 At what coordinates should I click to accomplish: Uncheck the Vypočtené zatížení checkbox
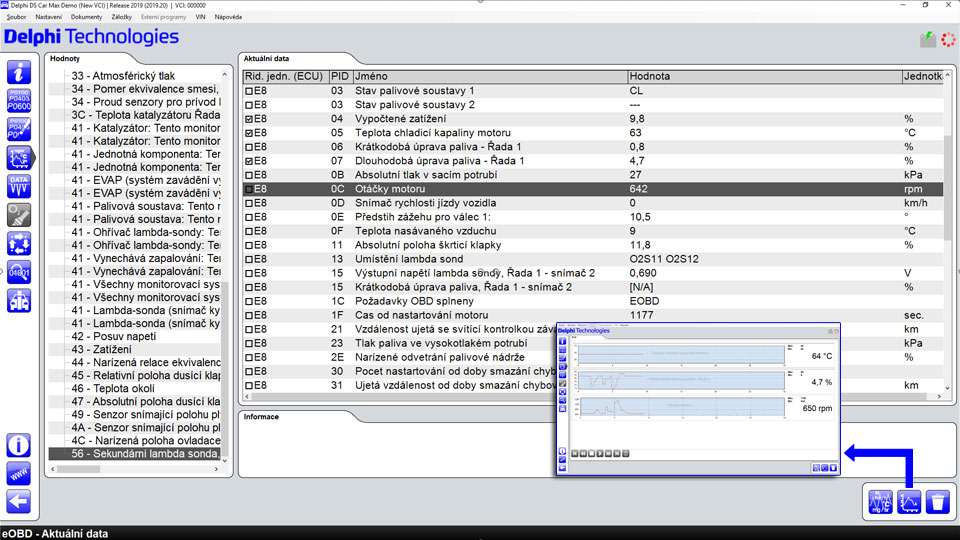pyautogui.click(x=249, y=119)
